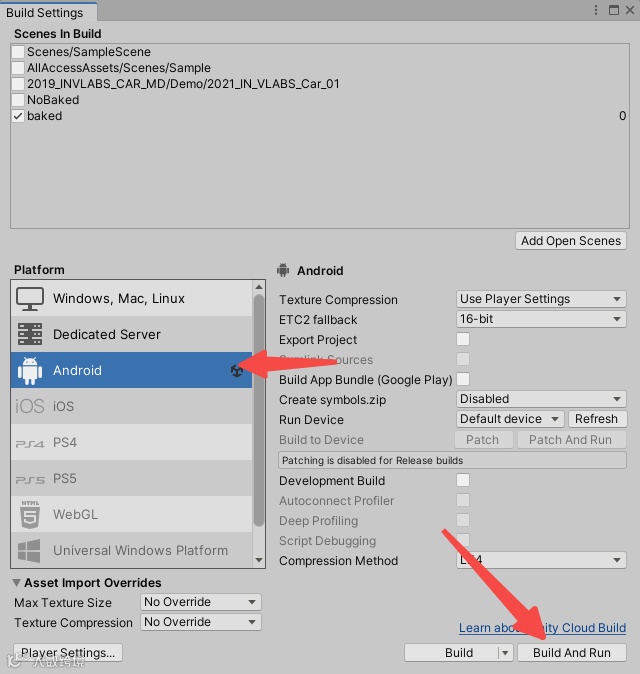Select Dedicated Server platform
640x674 pixels.
click(x=132, y=334)
